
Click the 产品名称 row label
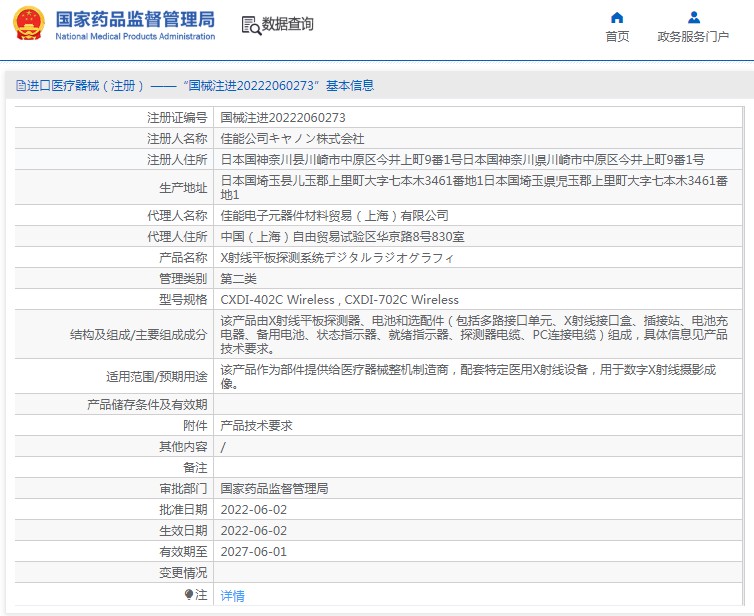(183, 258)
